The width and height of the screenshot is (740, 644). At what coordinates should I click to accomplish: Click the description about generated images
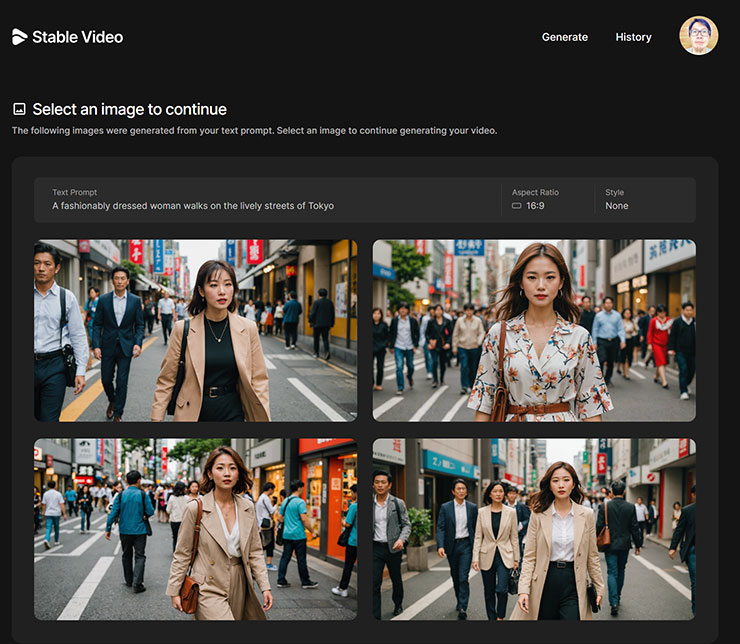tap(254, 131)
